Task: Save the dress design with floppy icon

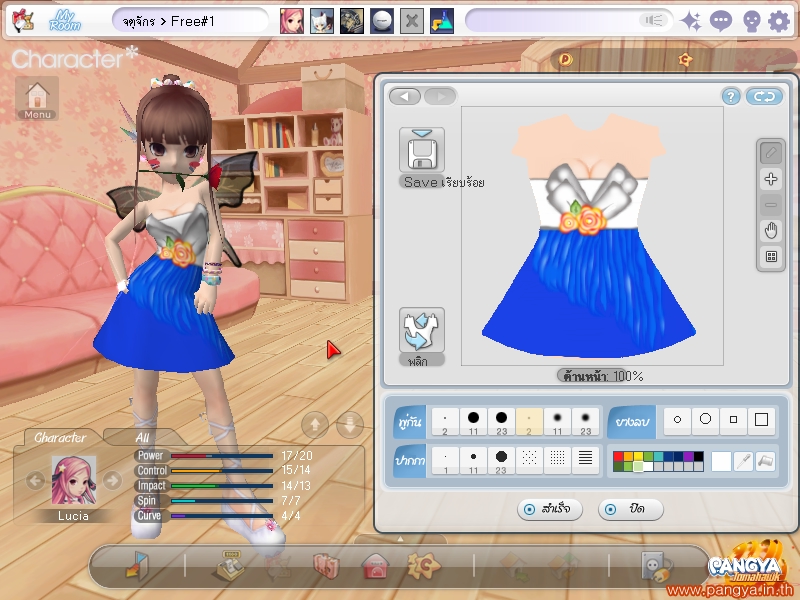Action: coord(422,151)
